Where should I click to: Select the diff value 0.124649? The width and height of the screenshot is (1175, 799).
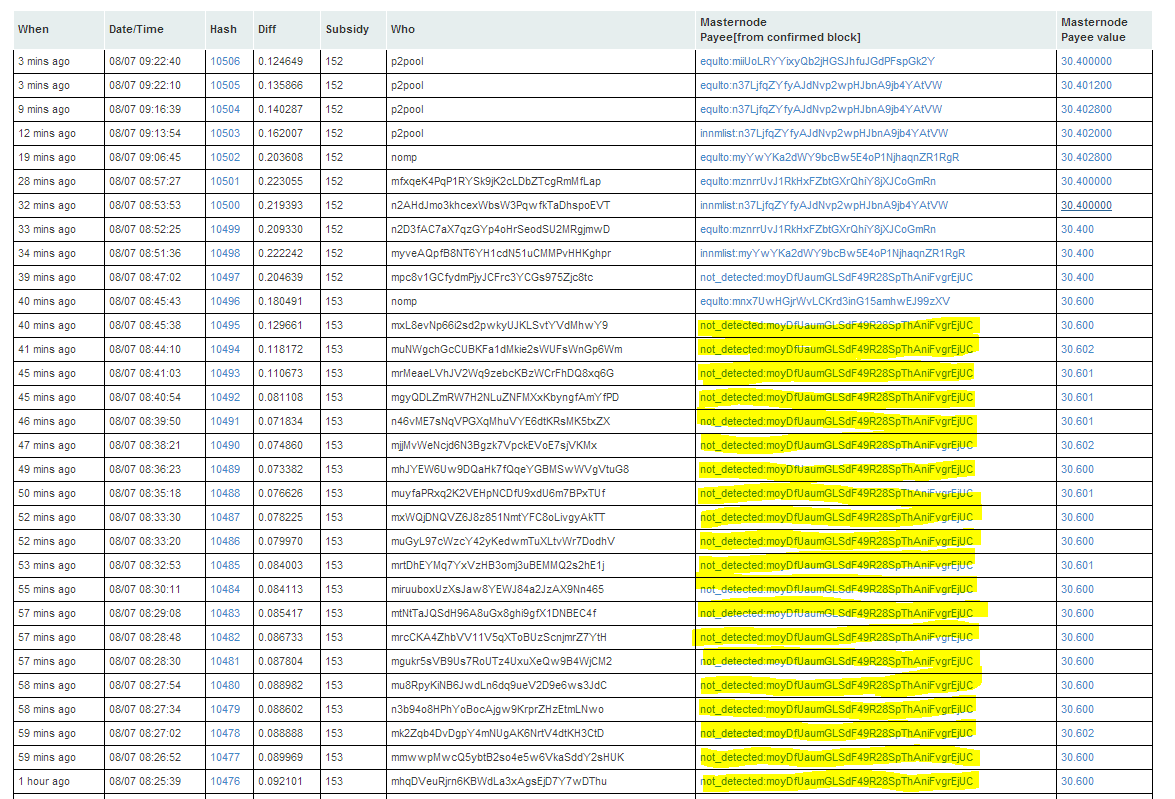pos(280,61)
